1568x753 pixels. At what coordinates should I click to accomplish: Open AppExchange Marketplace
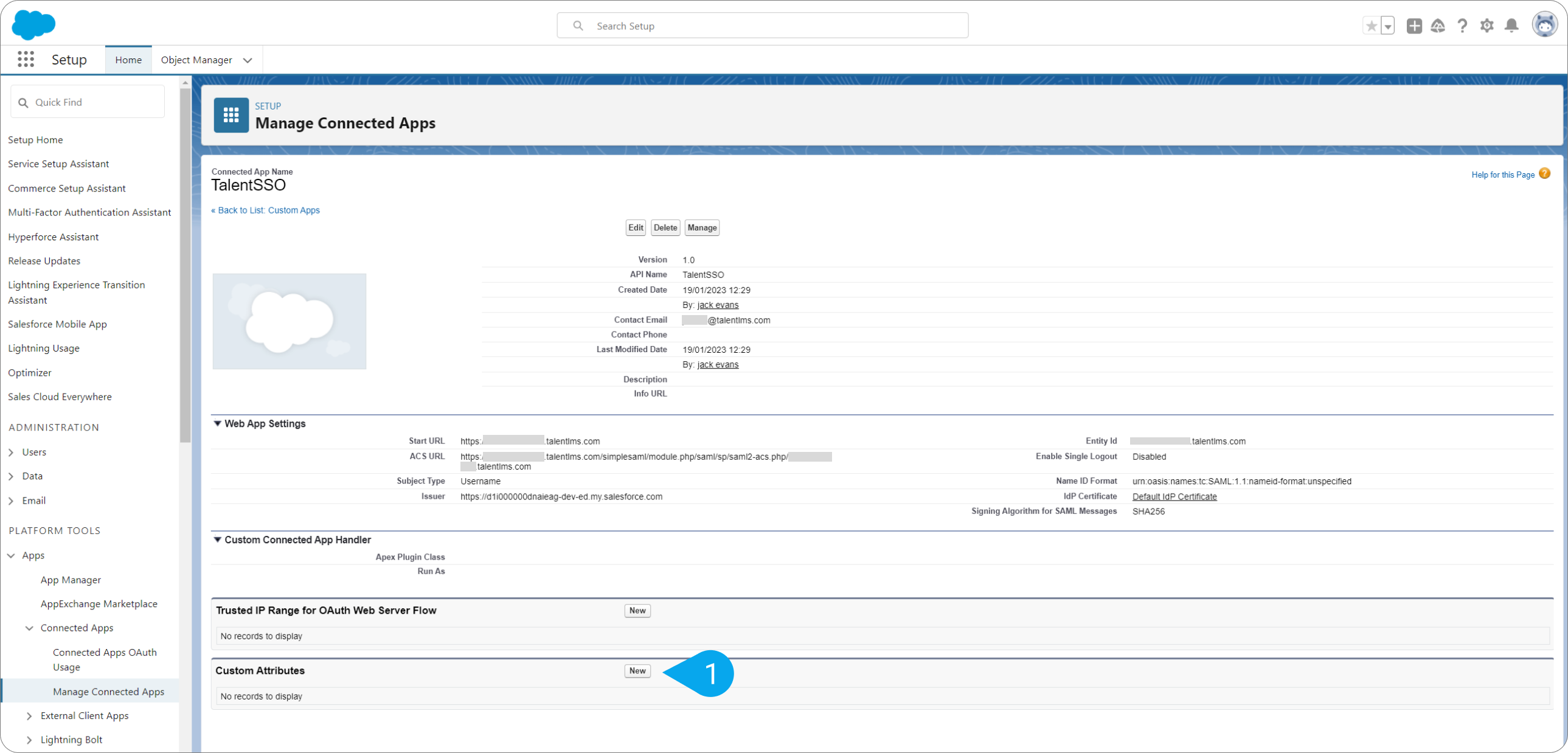(x=99, y=603)
